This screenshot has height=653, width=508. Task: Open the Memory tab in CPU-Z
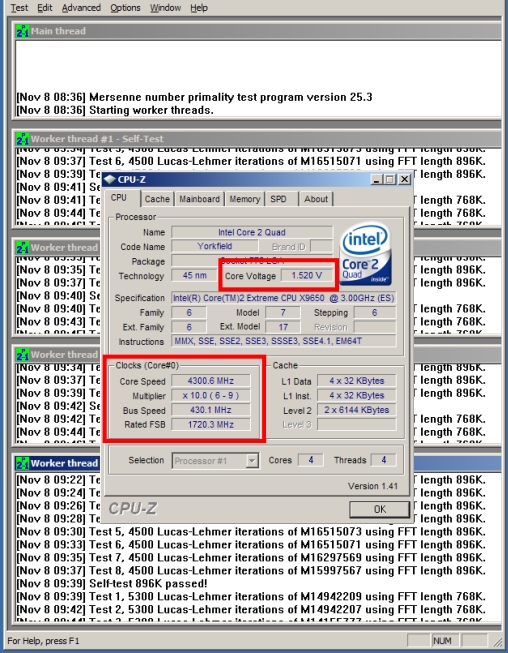point(244,199)
